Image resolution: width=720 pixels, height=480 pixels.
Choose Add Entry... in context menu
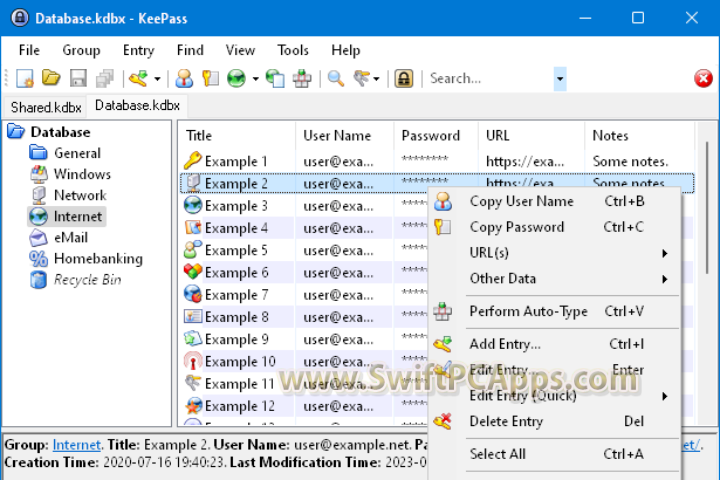(554, 344)
